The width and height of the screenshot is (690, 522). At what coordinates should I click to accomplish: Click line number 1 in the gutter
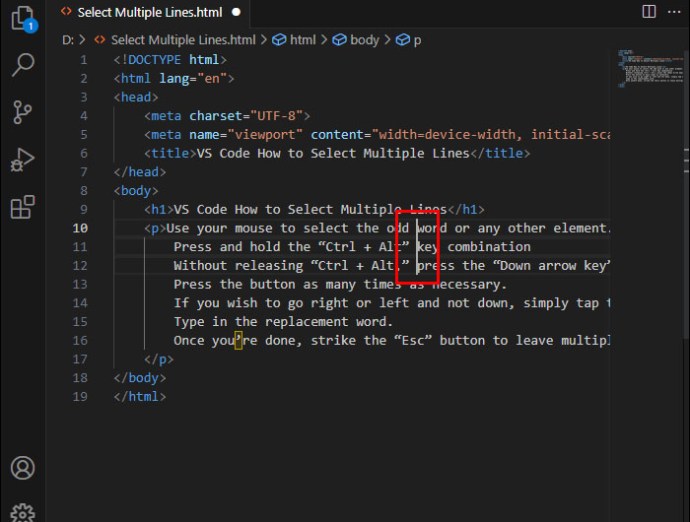(84, 59)
